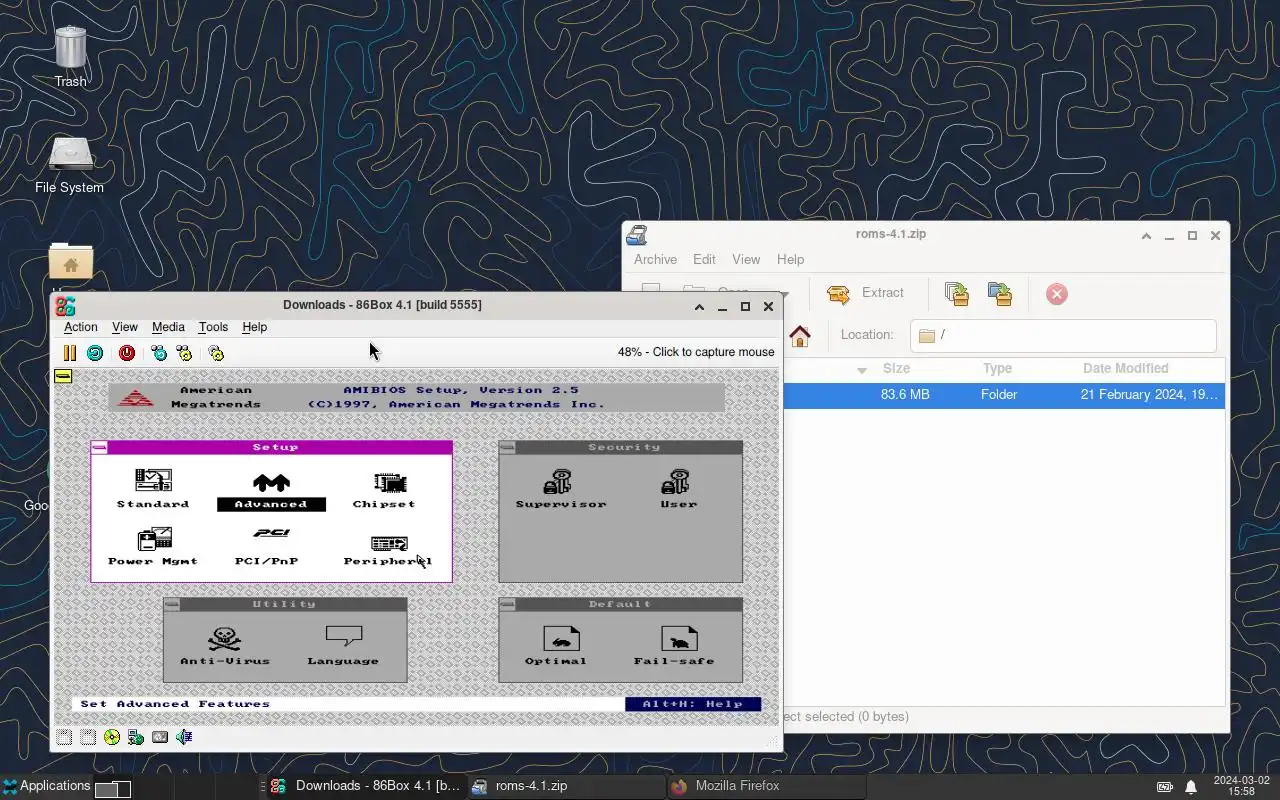Open the User security icon
This screenshot has width=1280, height=800.
[678, 489]
